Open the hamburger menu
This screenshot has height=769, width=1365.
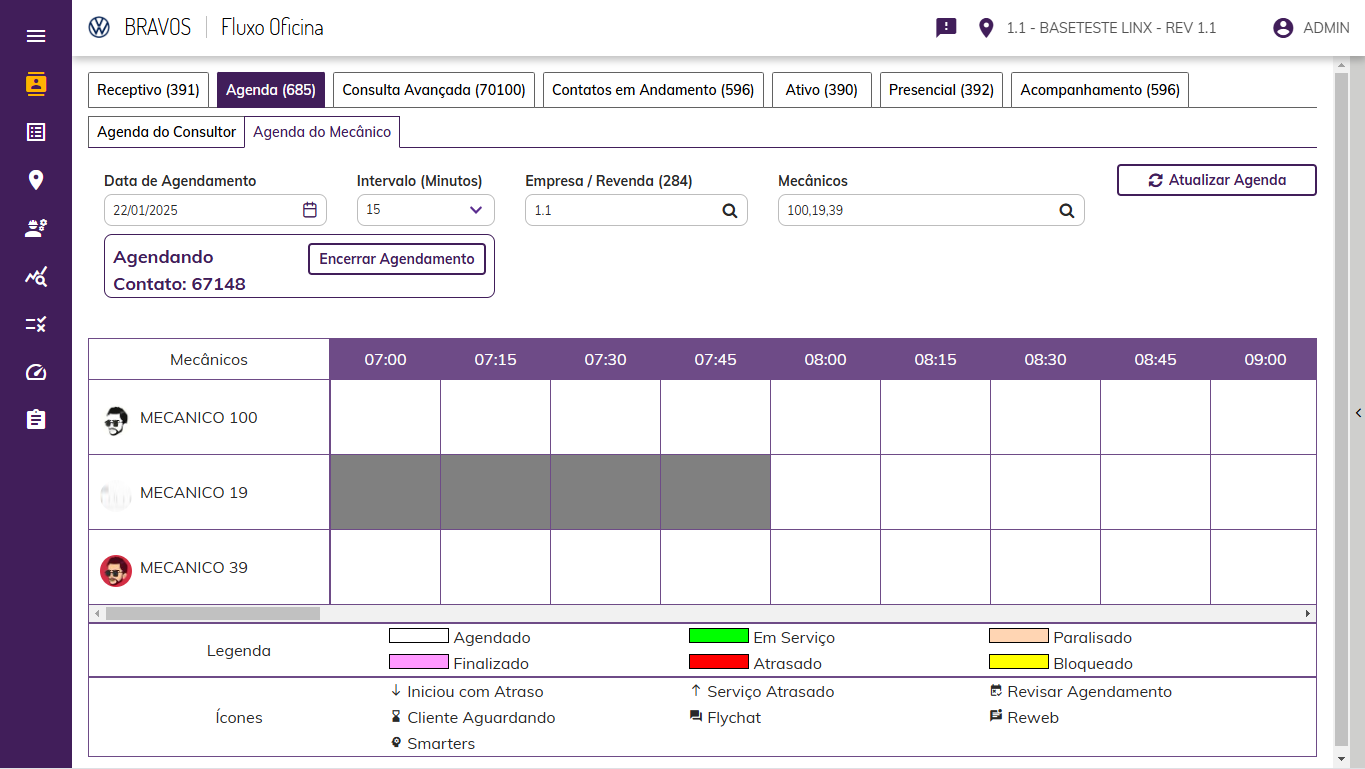(x=36, y=36)
